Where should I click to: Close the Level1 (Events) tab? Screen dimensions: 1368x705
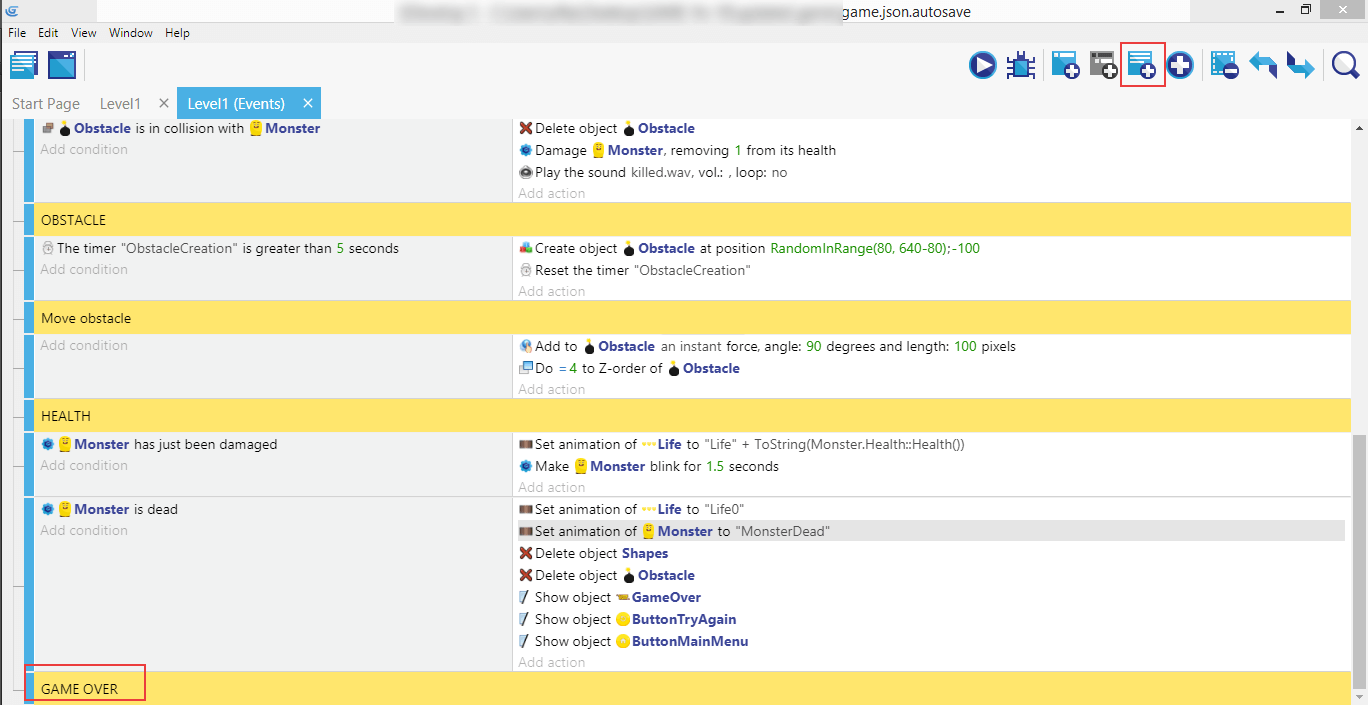pyautogui.click(x=308, y=103)
